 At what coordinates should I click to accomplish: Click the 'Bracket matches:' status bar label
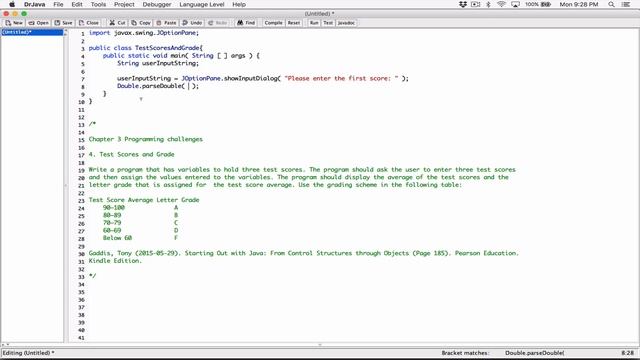465,353
